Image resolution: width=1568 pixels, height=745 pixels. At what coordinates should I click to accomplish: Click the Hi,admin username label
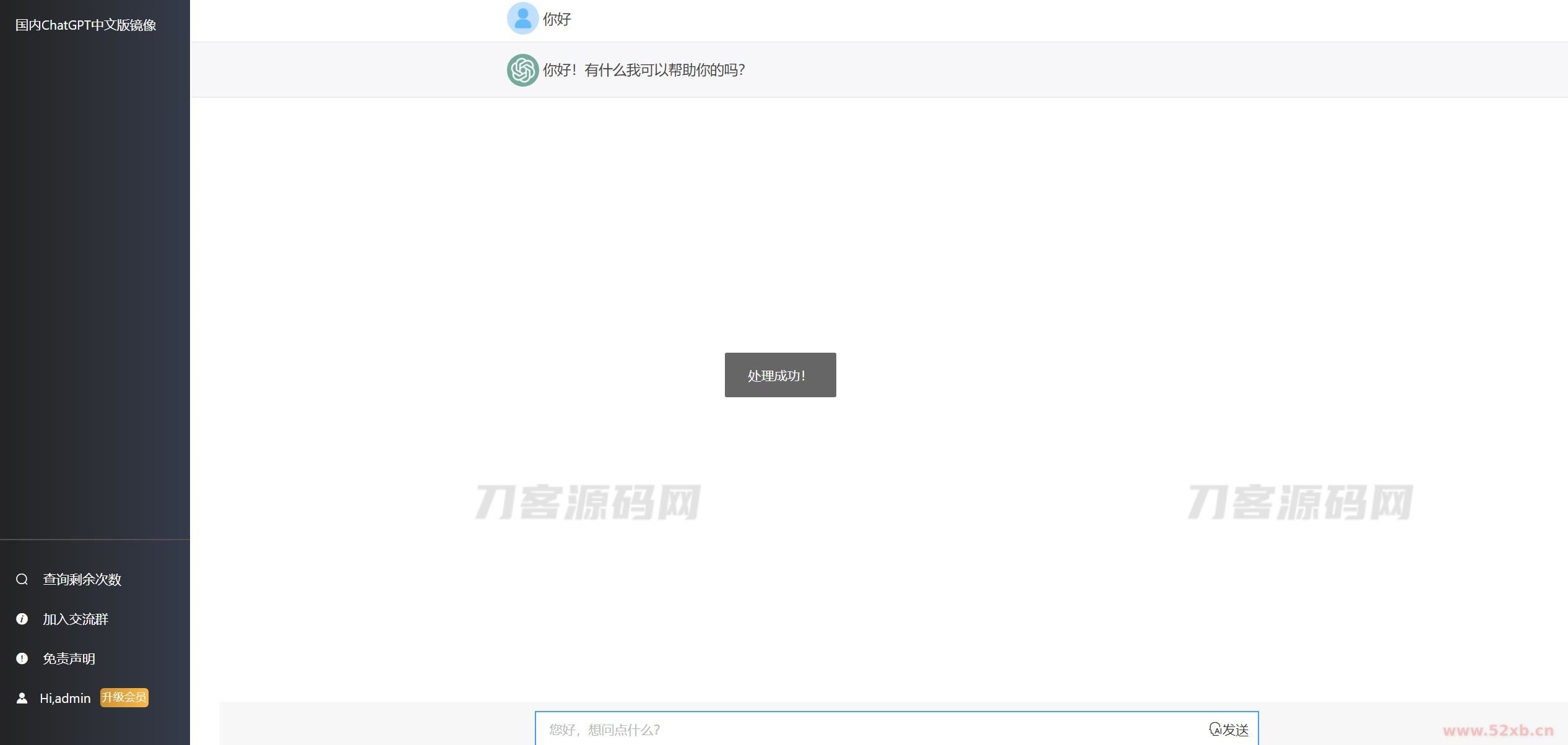click(65, 698)
